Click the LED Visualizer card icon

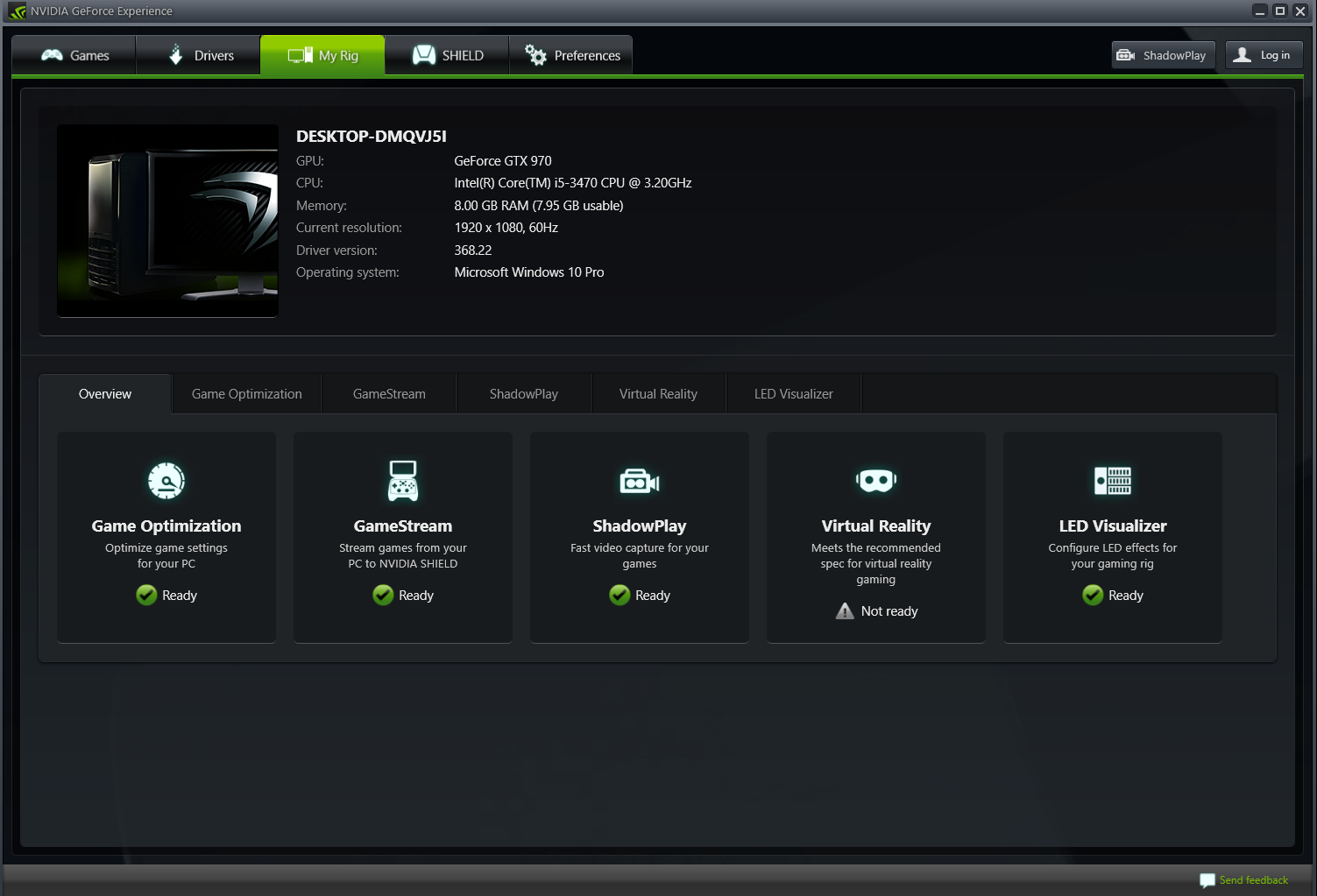pyautogui.click(x=1113, y=481)
